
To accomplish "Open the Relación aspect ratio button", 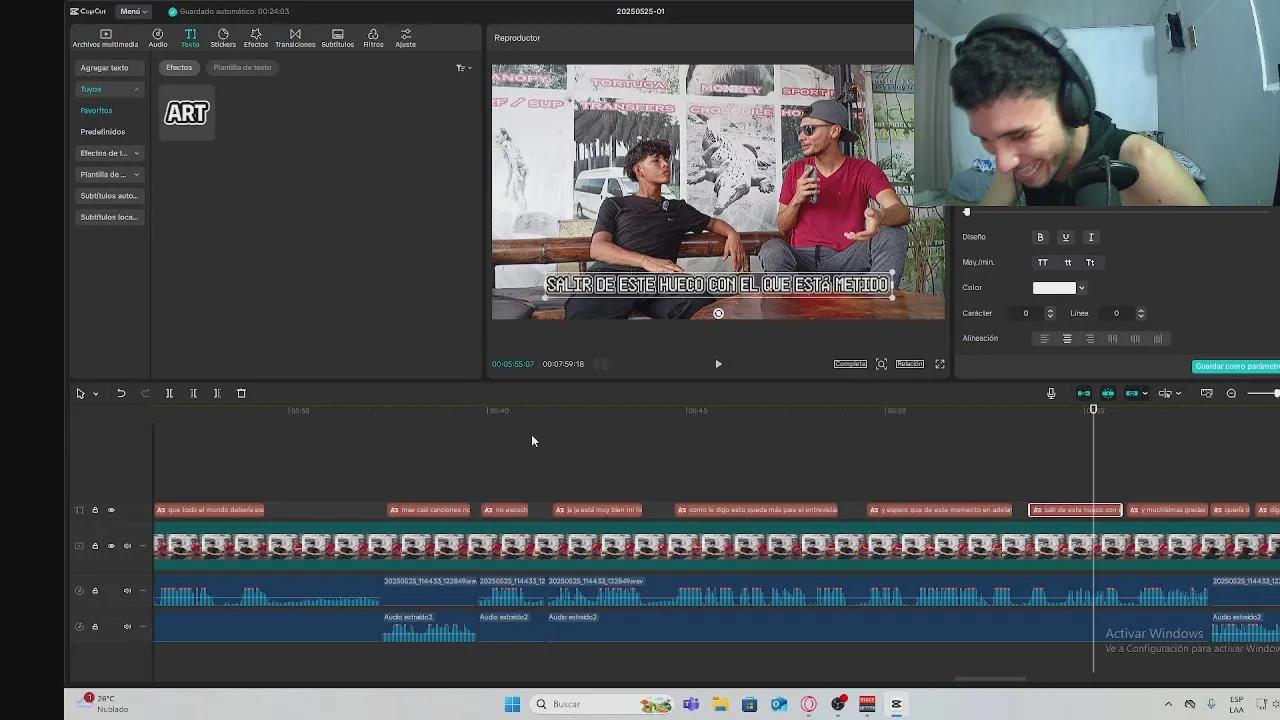I will pyautogui.click(x=909, y=364).
